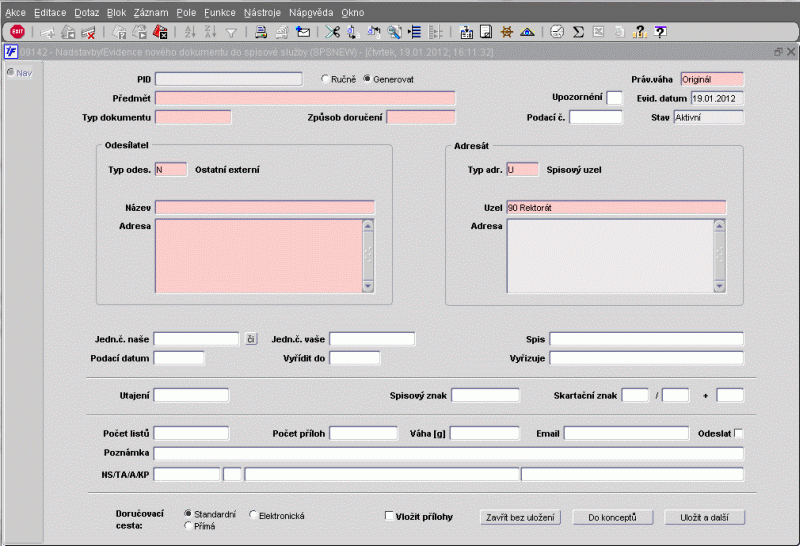The image size is (800, 546).
Task: Open the Nápověda menu
Action: 311,12
